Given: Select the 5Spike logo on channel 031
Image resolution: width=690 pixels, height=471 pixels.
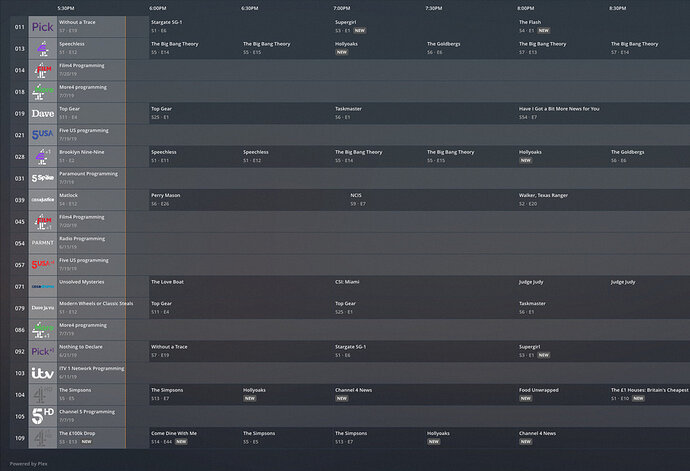Looking at the screenshot, I should pyautogui.click(x=43, y=178).
